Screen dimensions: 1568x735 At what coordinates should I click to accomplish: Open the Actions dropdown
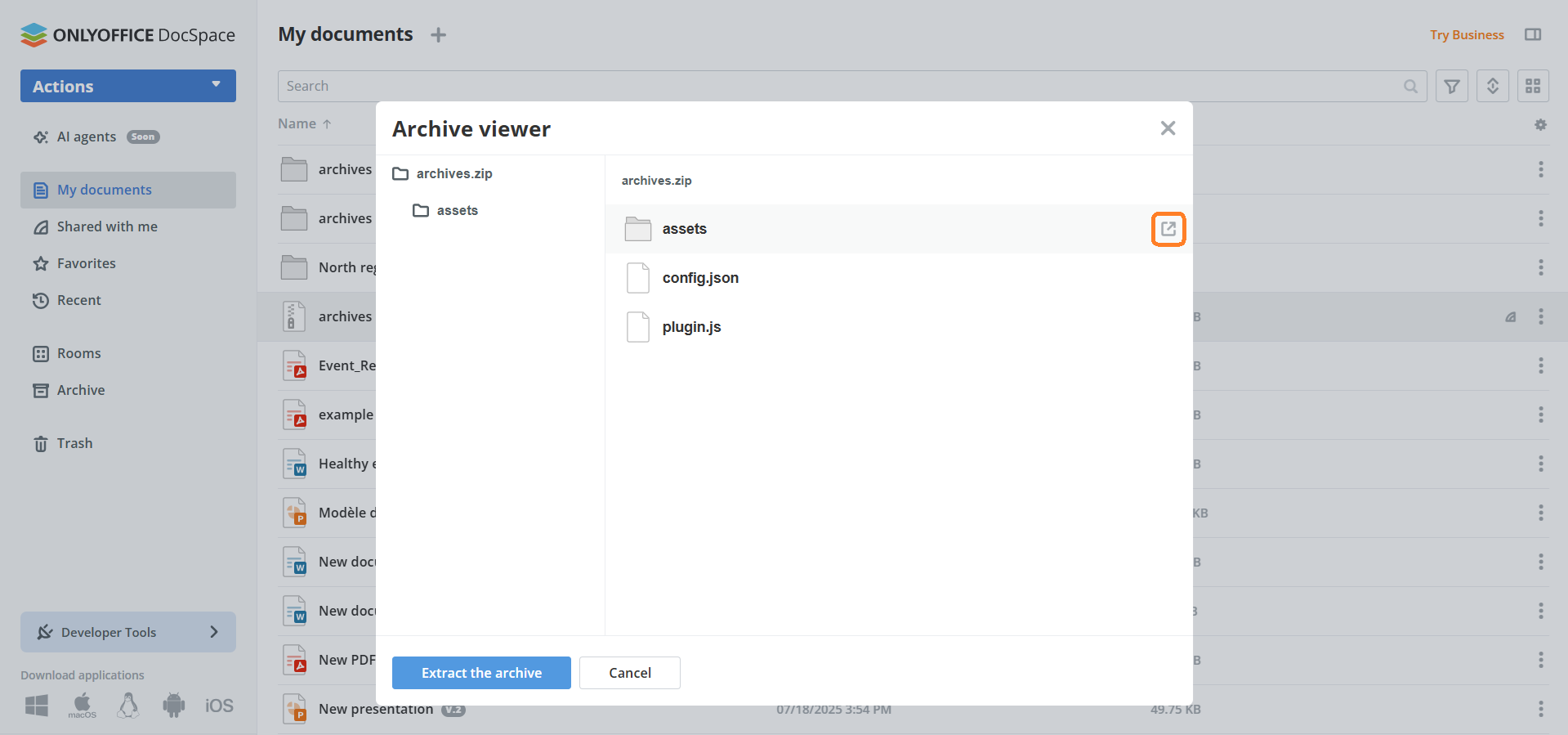[128, 86]
